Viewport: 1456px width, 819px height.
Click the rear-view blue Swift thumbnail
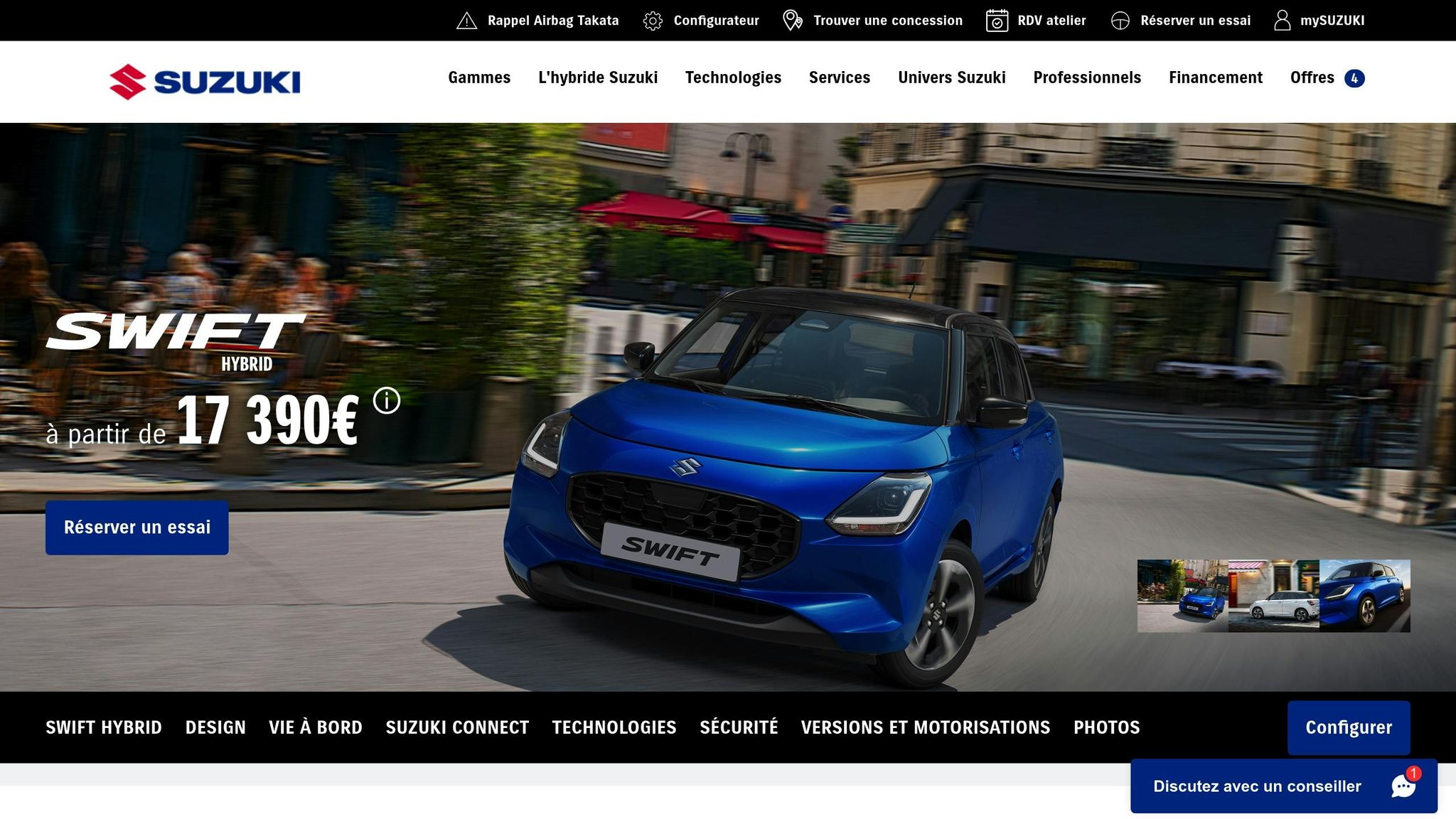click(x=1365, y=596)
